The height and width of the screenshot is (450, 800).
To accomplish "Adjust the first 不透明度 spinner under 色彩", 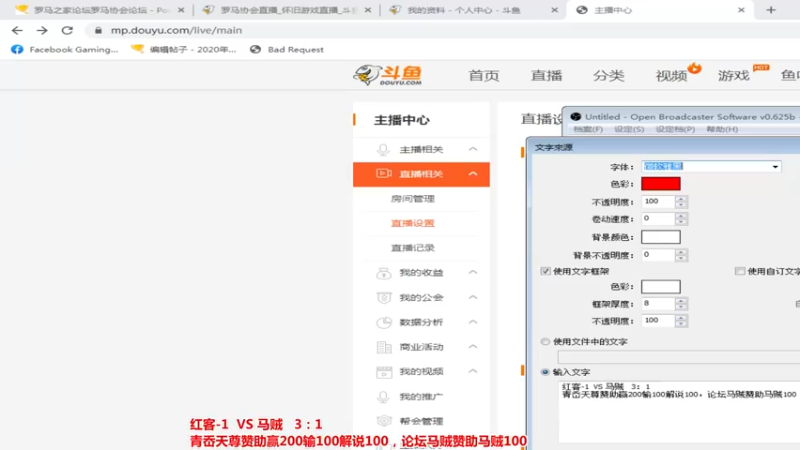I will coord(681,202).
